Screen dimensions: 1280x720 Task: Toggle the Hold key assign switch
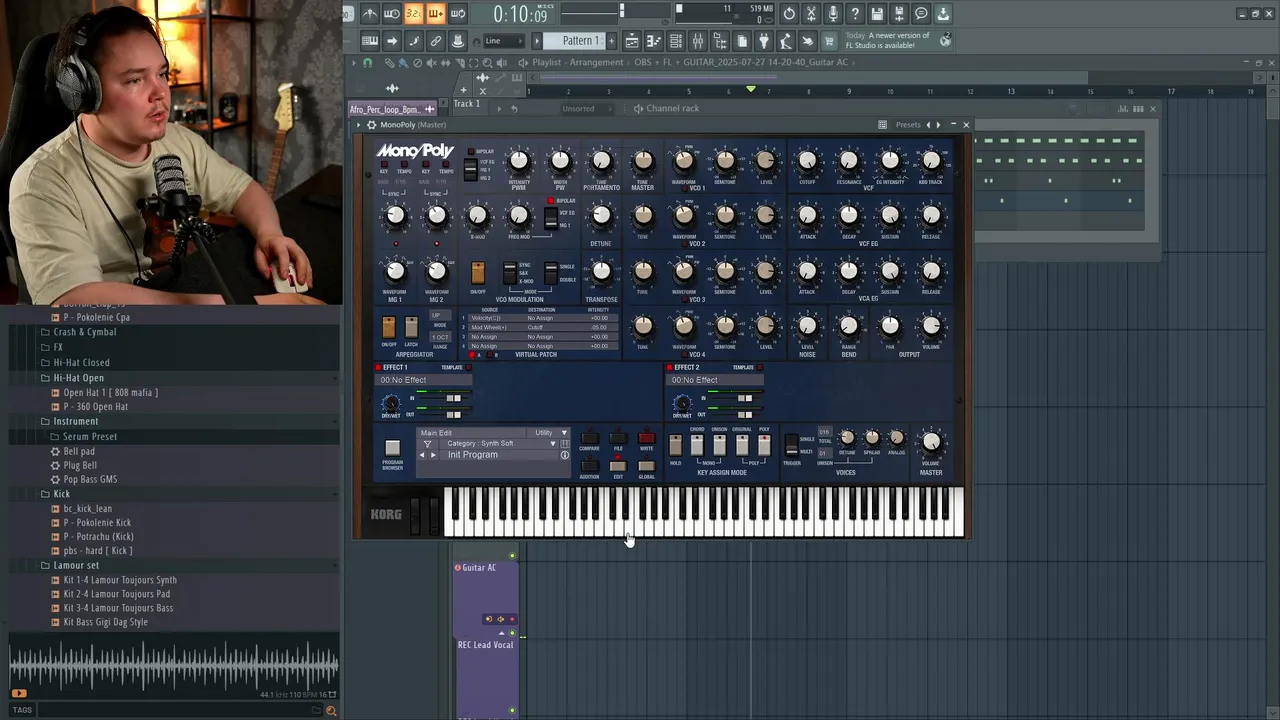[x=675, y=445]
